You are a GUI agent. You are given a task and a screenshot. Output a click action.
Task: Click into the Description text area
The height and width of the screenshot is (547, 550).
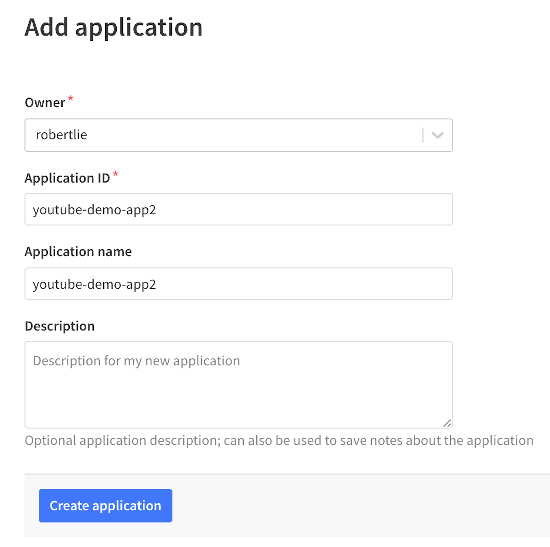(x=239, y=385)
